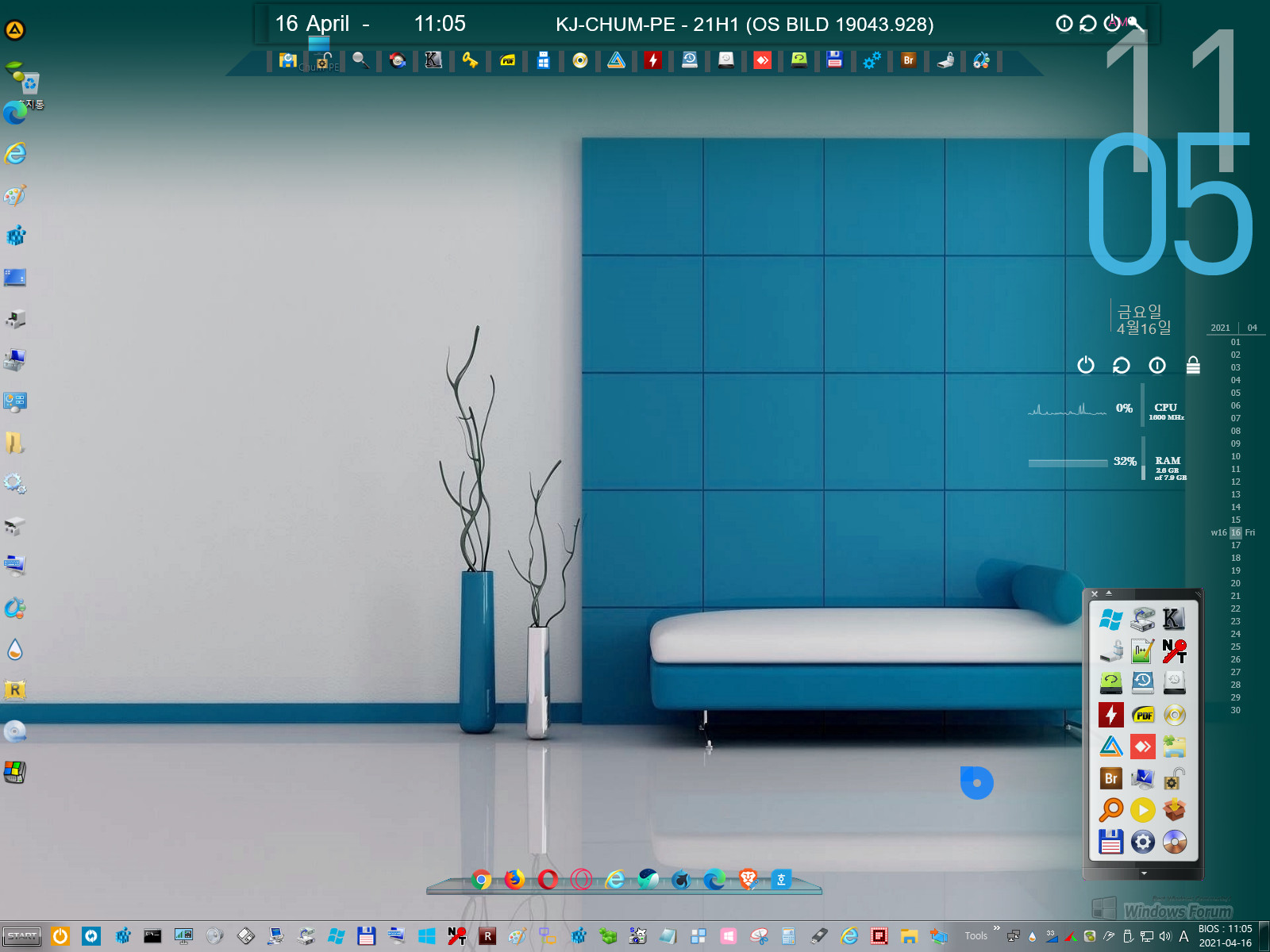Open the monitor checkmark icon in launcher panel
This screenshot has height=952, width=1270.
(1142, 778)
